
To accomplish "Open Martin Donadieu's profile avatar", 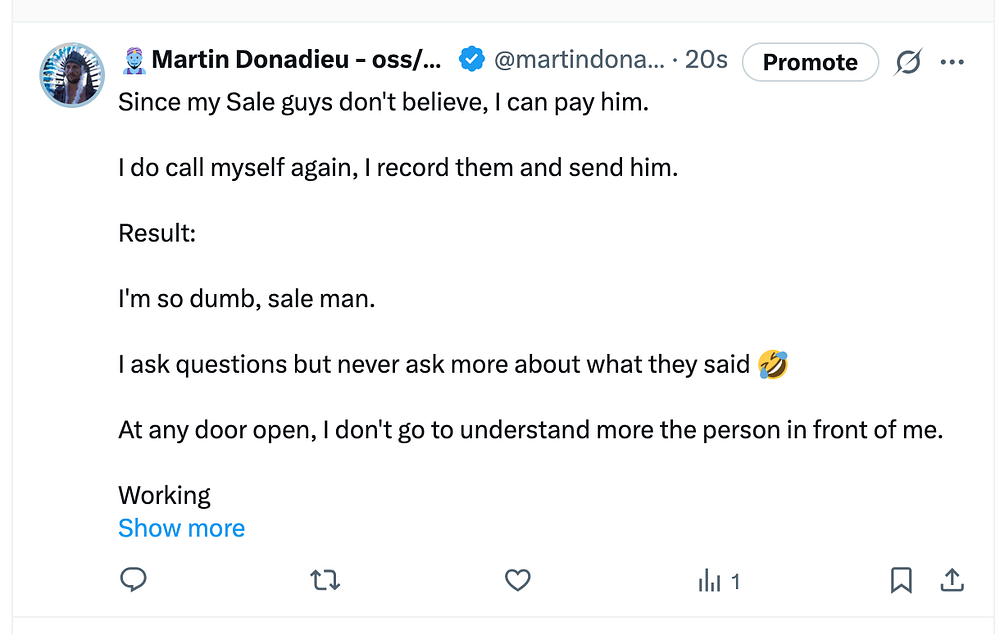I will (72, 75).
